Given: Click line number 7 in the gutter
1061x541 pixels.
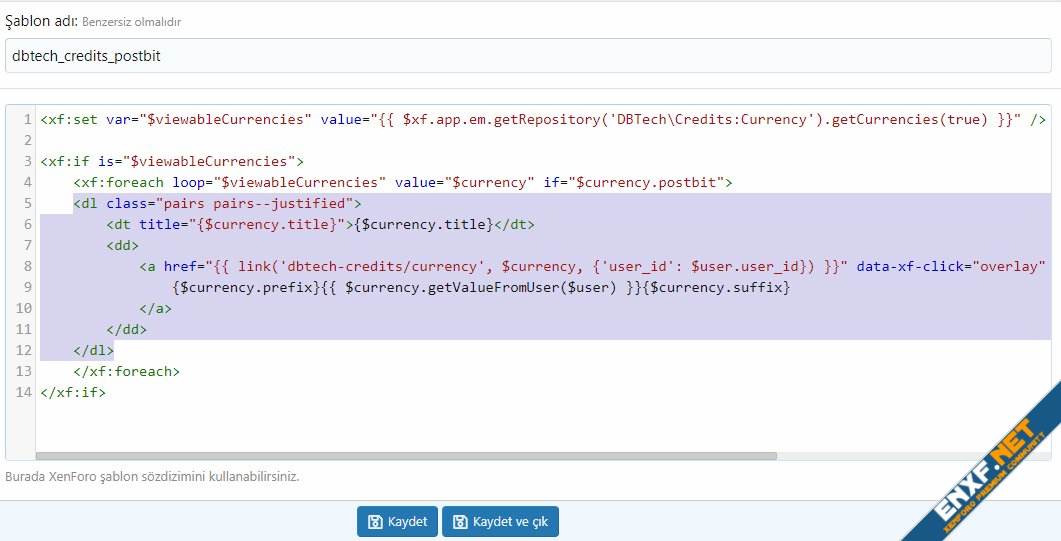Looking at the screenshot, I should [26, 245].
